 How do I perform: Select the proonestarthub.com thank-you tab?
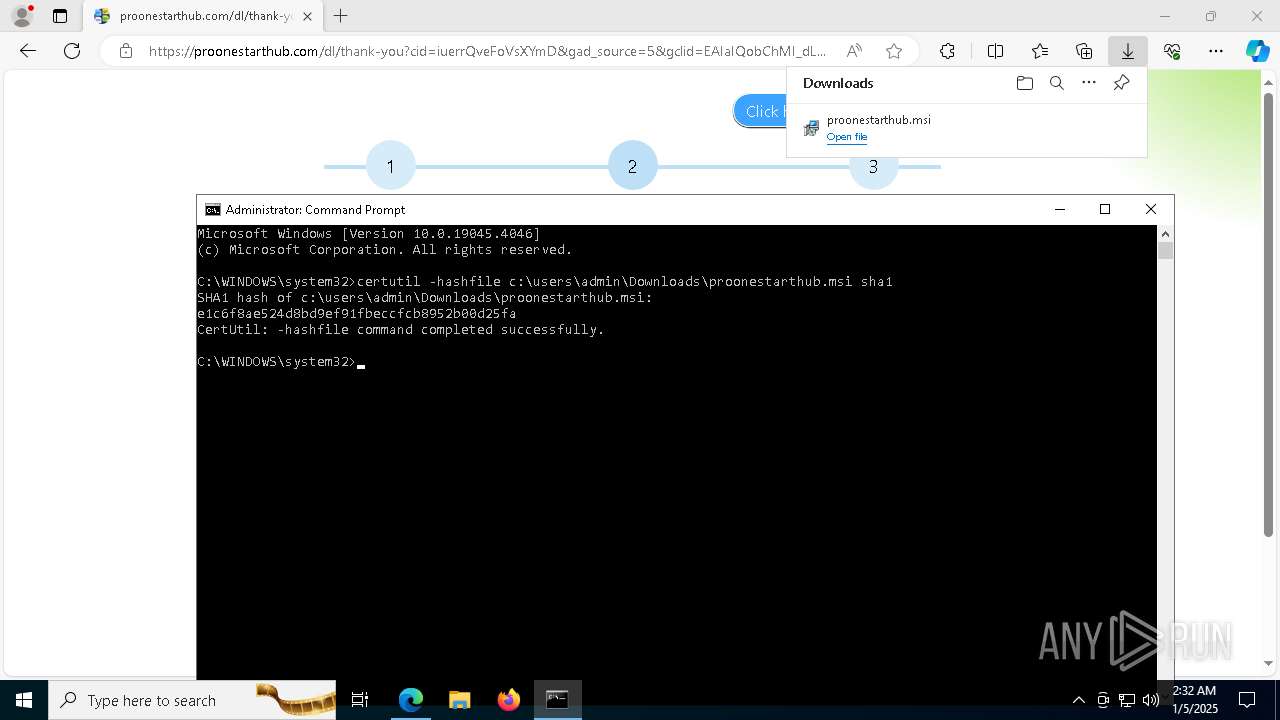pyautogui.click(x=203, y=16)
